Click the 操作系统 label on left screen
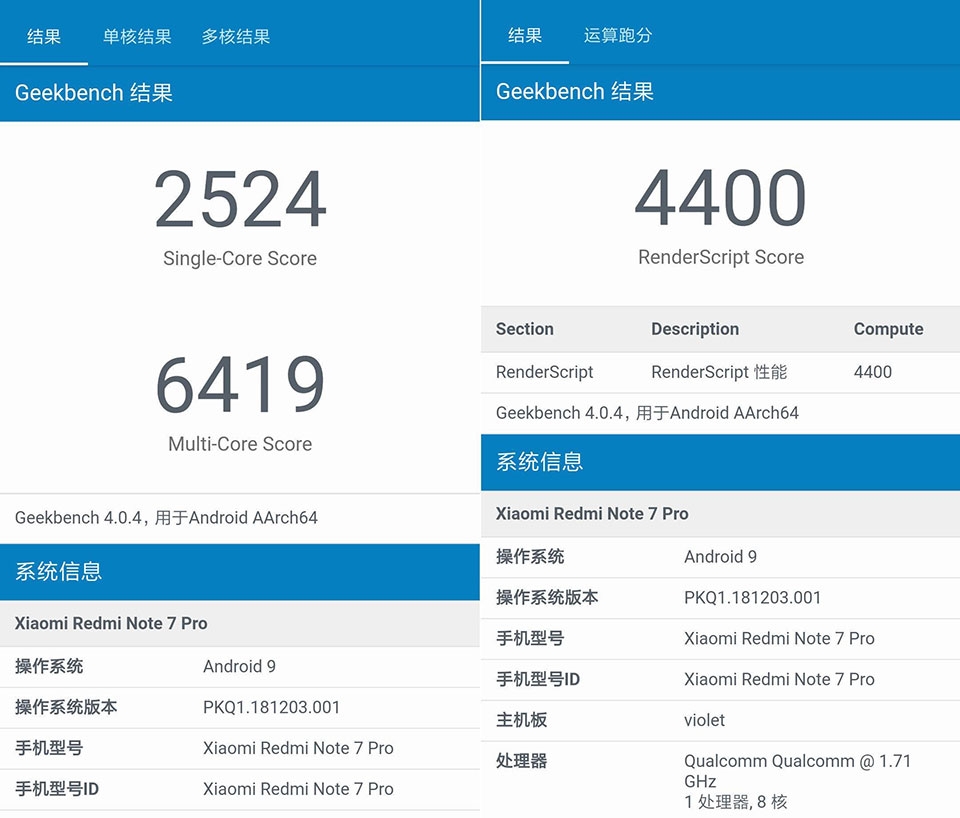 coord(49,666)
